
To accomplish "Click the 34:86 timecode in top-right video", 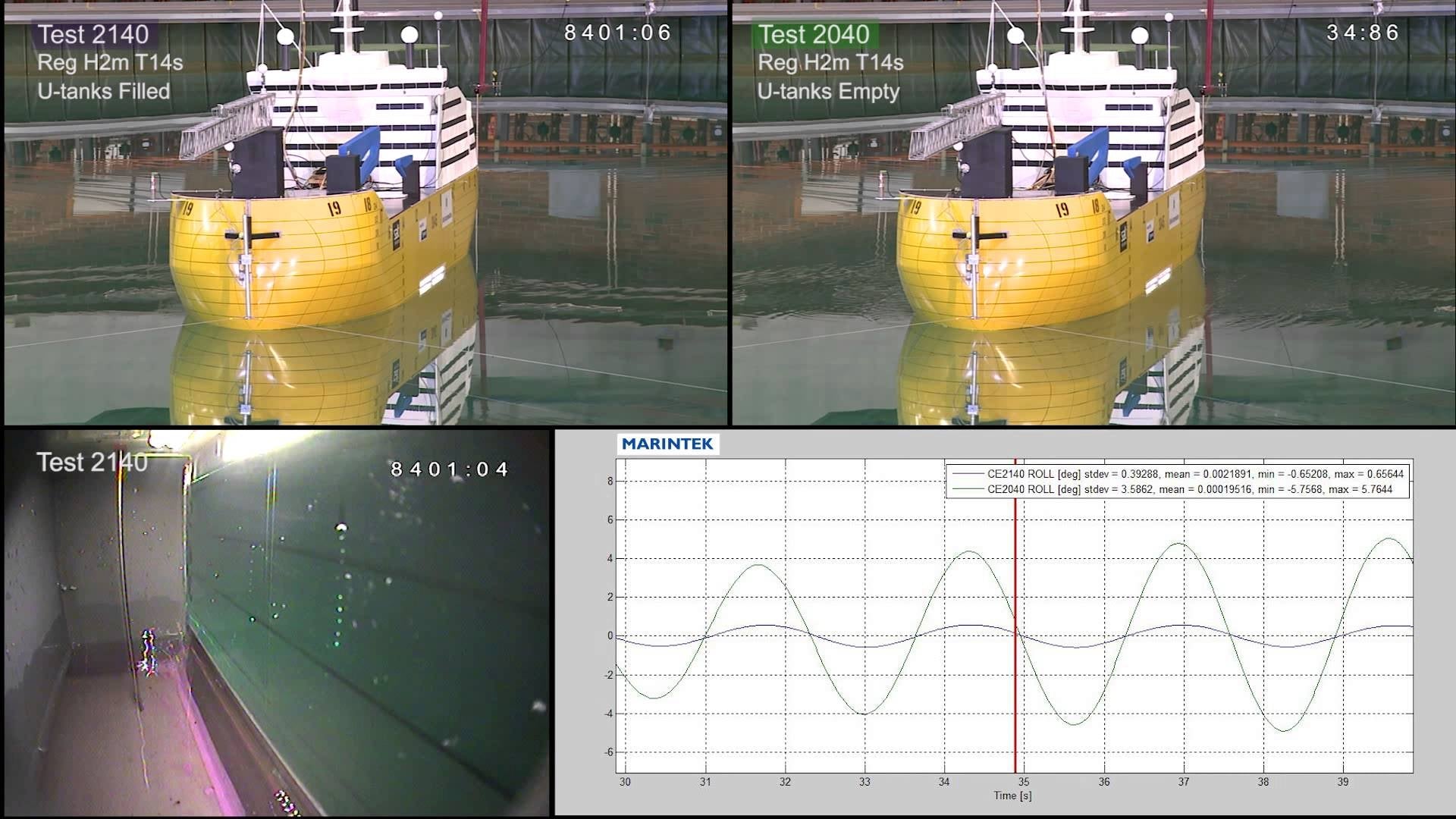I will coord(1363,33).
